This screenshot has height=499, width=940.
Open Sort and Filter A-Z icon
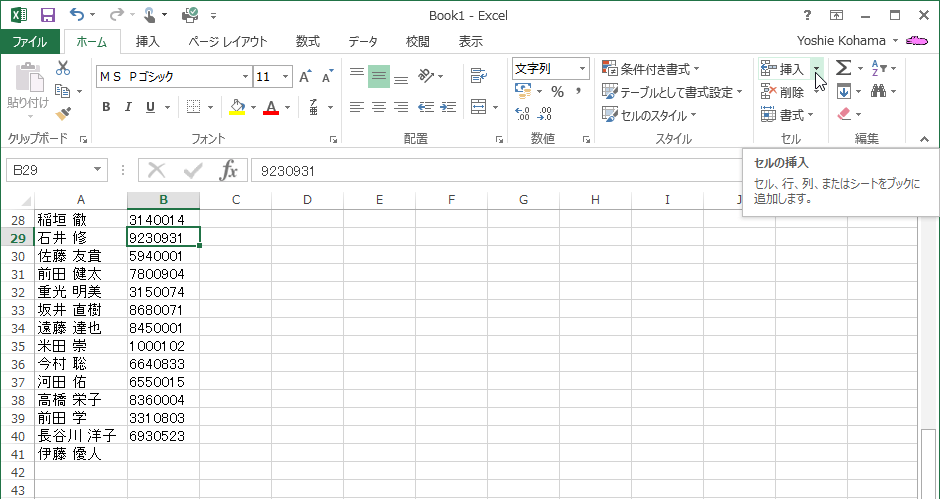tap(879, 68)
